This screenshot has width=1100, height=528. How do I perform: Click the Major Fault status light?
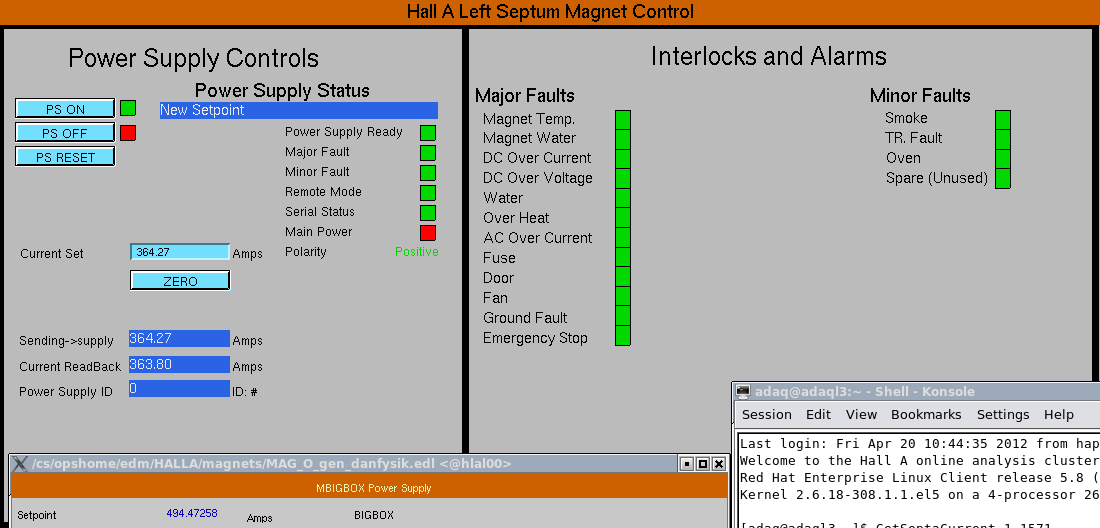pyautogui.click(x=428, y=152)
